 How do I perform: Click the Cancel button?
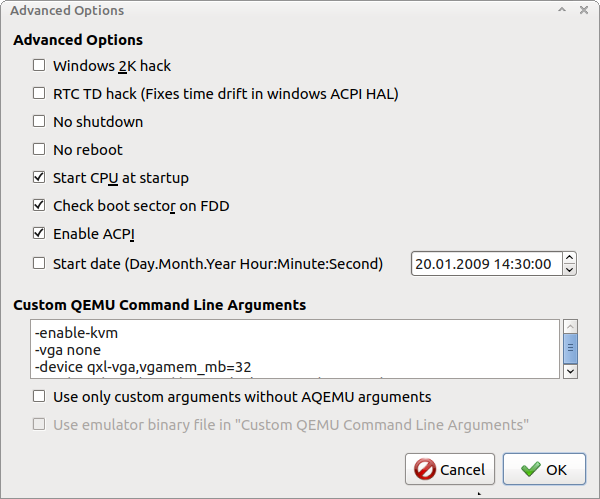click(450, 469)
